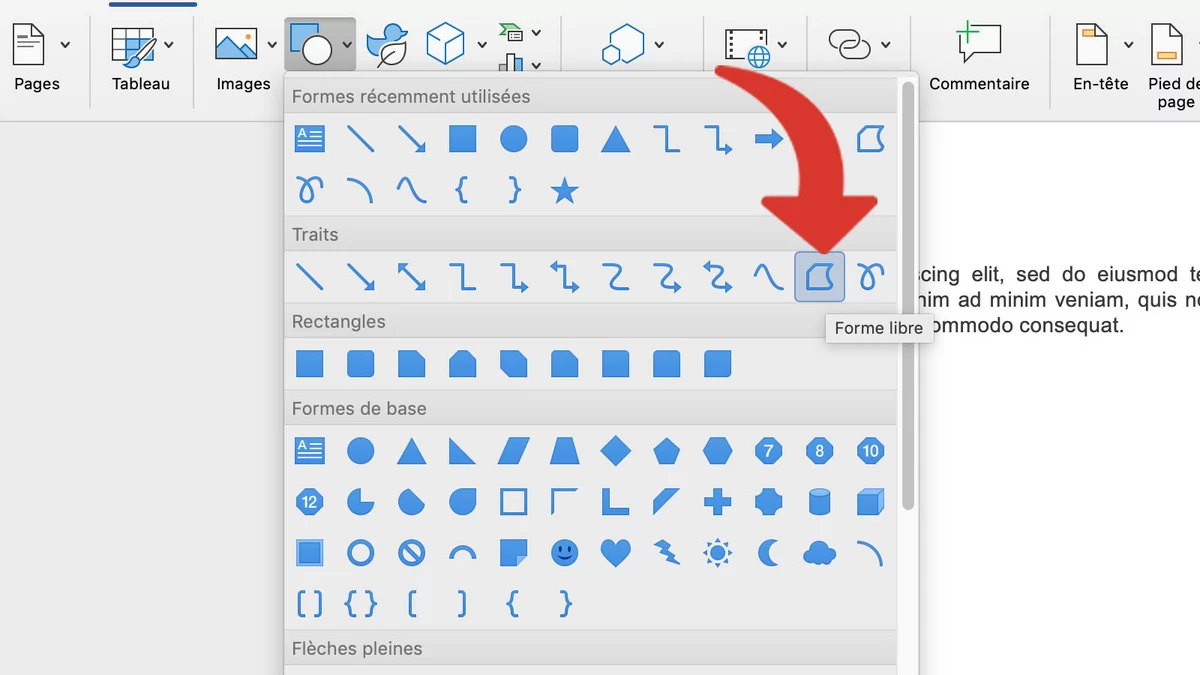
Task: Open the En-tête header menu
Action: tap(1100, 58)
